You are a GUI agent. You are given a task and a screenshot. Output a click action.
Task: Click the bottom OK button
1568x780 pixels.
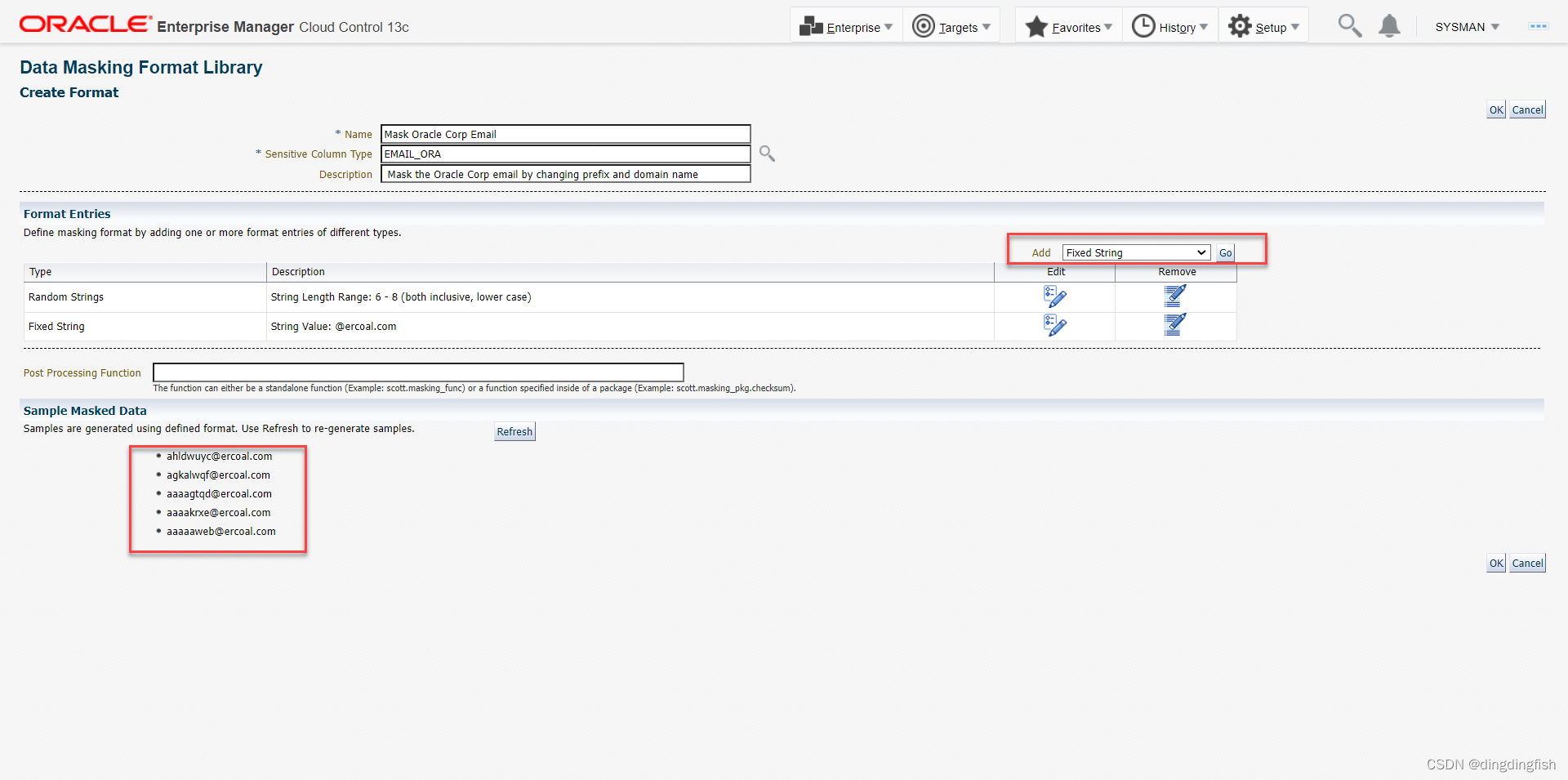(1496, 563)
